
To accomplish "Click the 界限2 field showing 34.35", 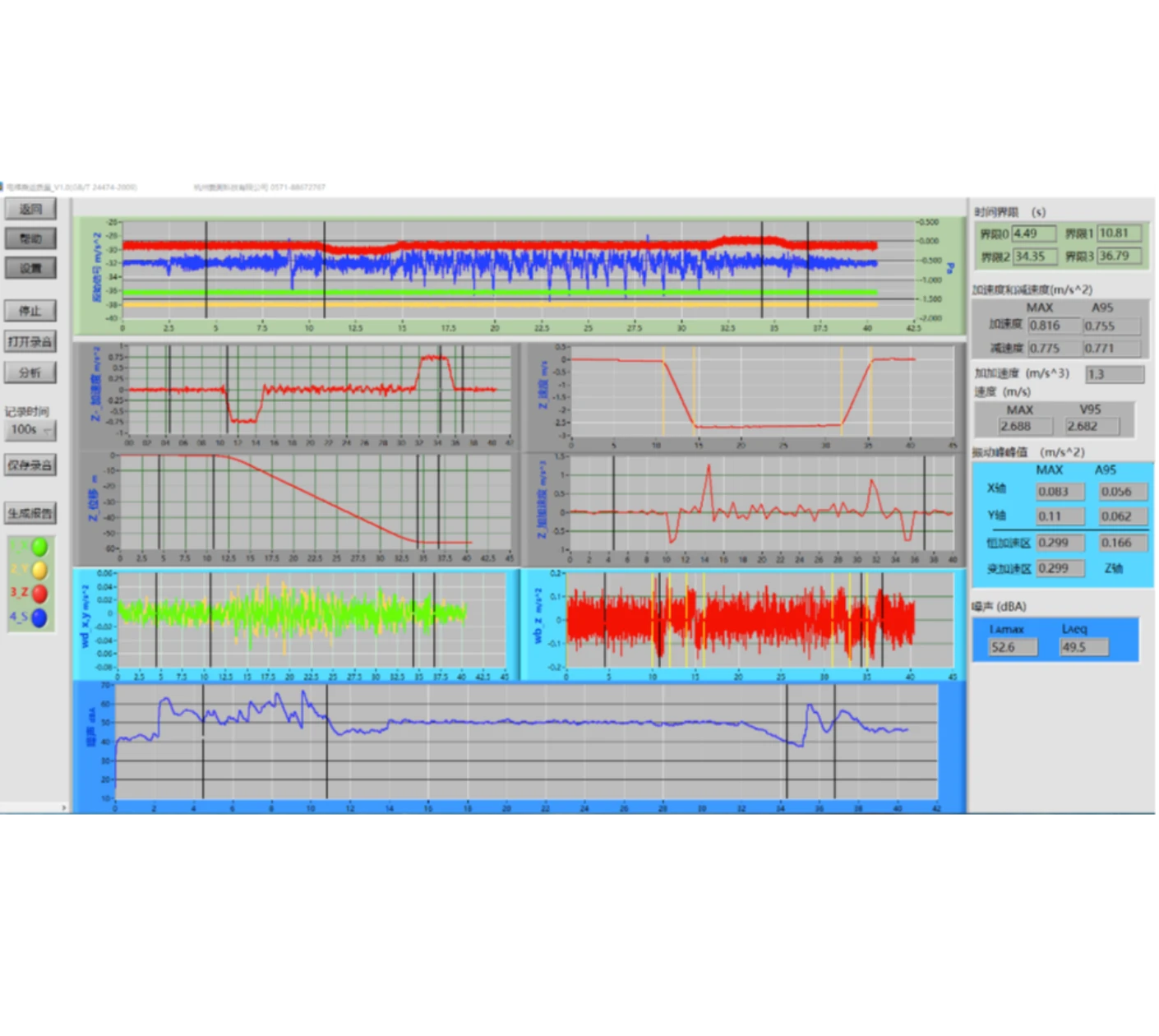I will pos(1034,257).
